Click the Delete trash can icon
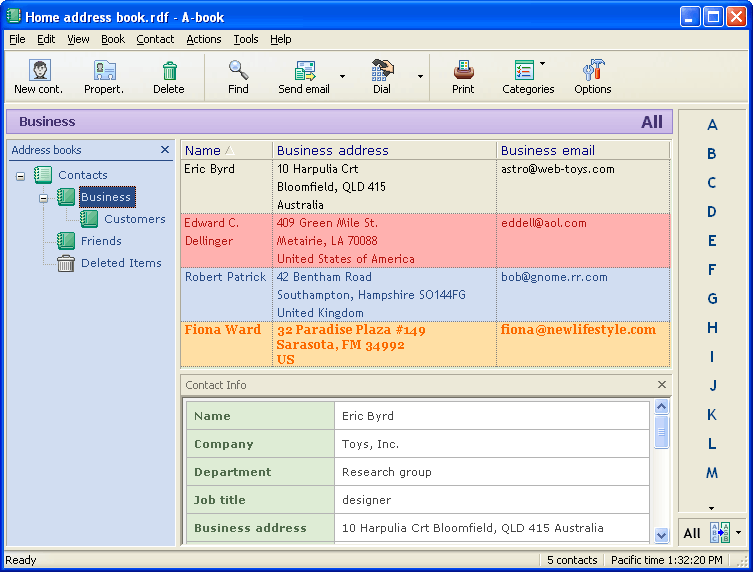The width and height of the screenshot is (753, 572). (x=169, y=70)
